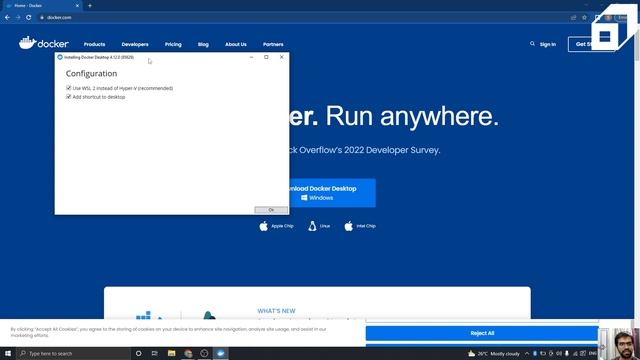Screen dimensions: 640x360
Task: Reload the docker.com page
Action: click(29, 18)
